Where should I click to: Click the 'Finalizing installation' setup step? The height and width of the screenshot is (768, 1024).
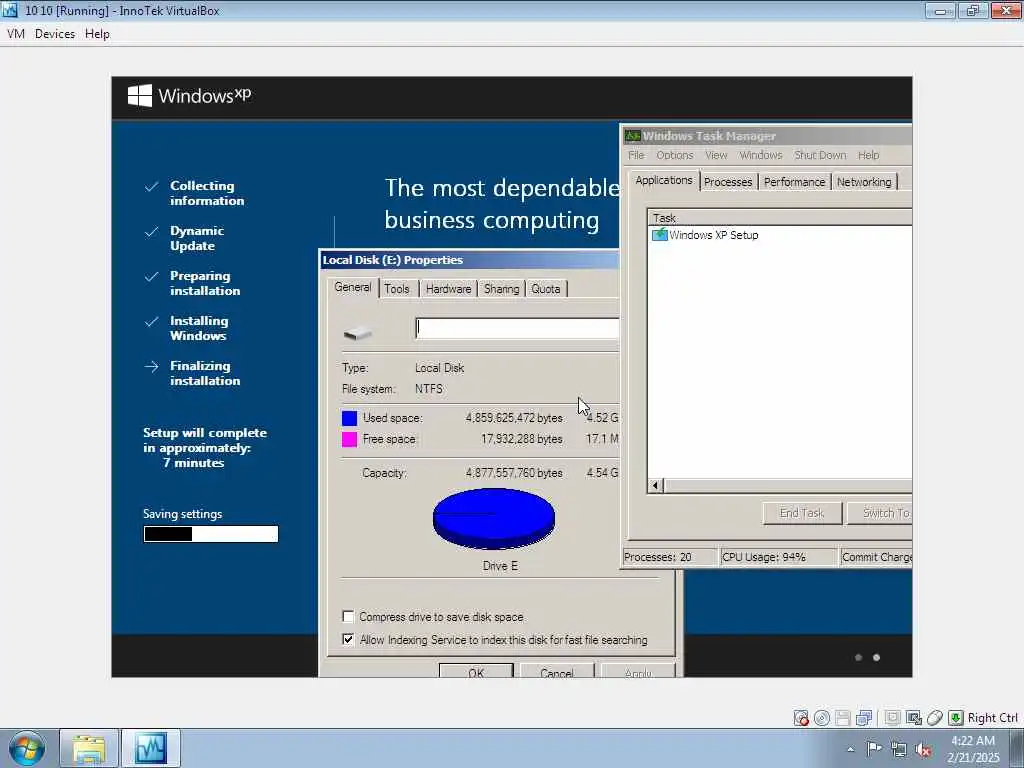tap(205, 373)
